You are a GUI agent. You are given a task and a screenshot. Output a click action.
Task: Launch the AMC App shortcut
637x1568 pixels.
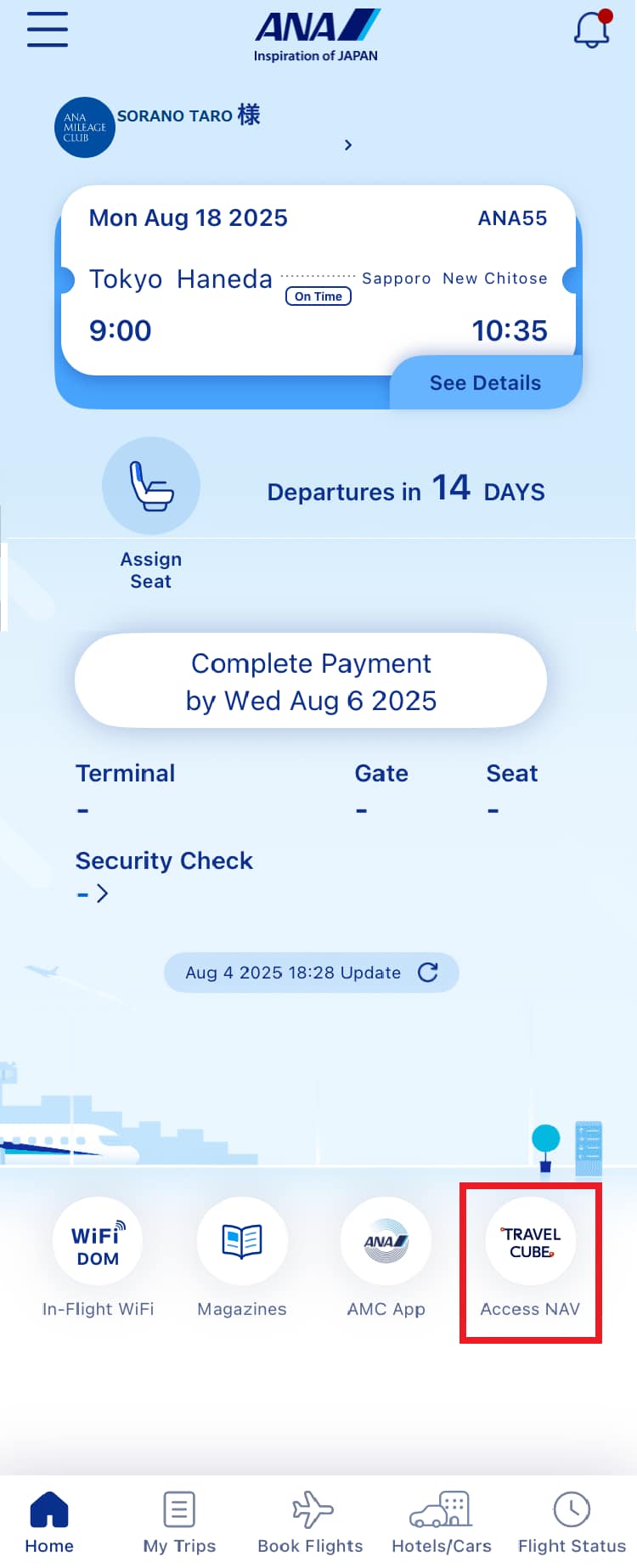(386, 1242)
